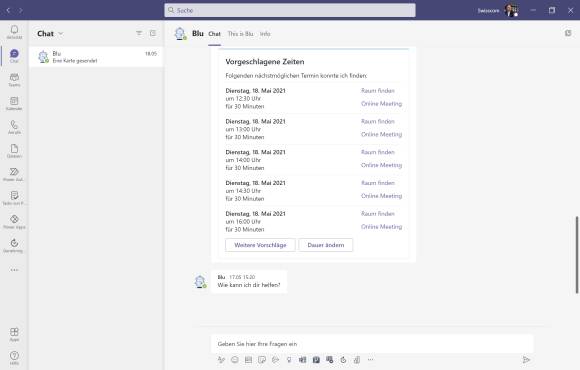
Task: Open Anrufe phone icon in sidebar
Action: (14, 127)
